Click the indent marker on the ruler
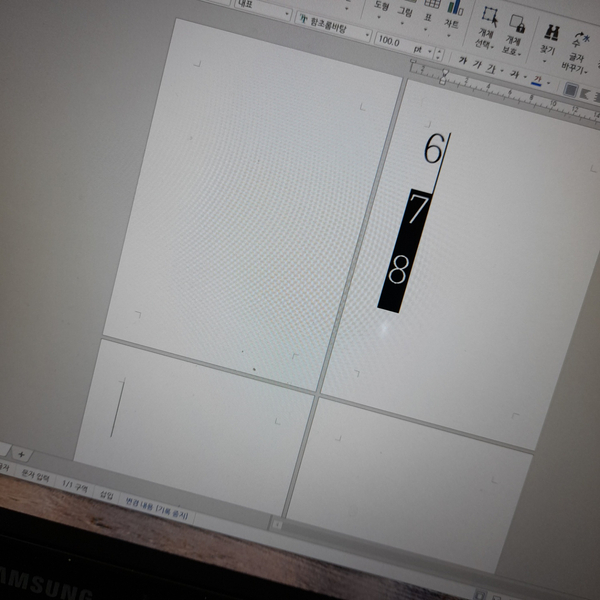Screen dimensions: 600x600 click(x=444, y=77)
